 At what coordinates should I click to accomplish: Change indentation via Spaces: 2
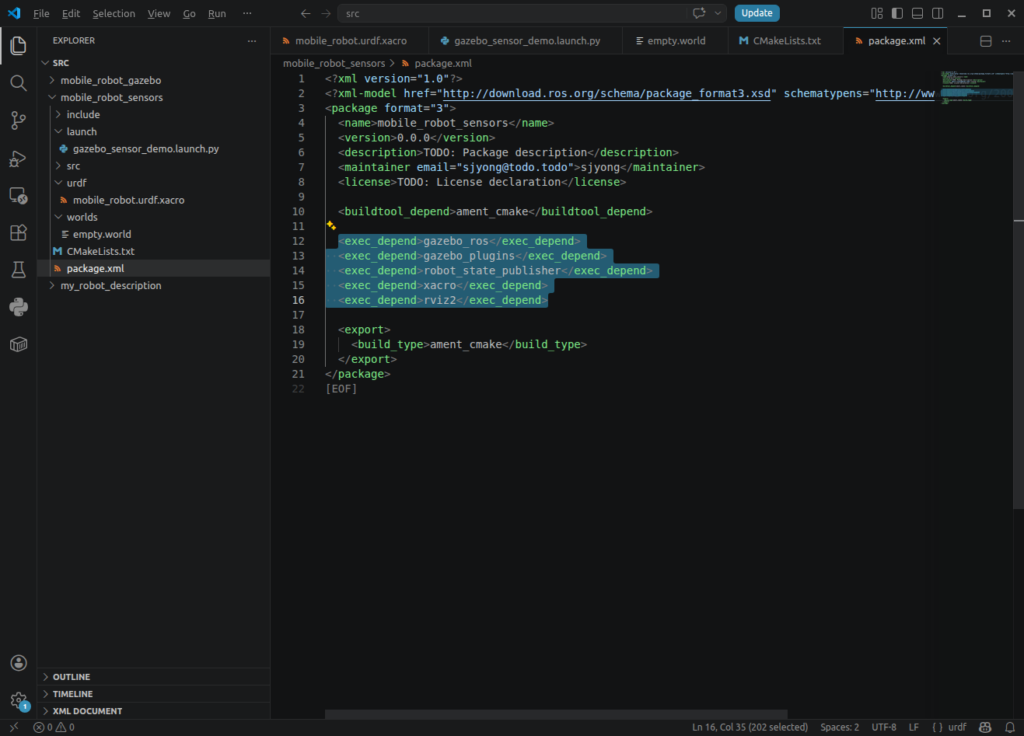[839, 727]
